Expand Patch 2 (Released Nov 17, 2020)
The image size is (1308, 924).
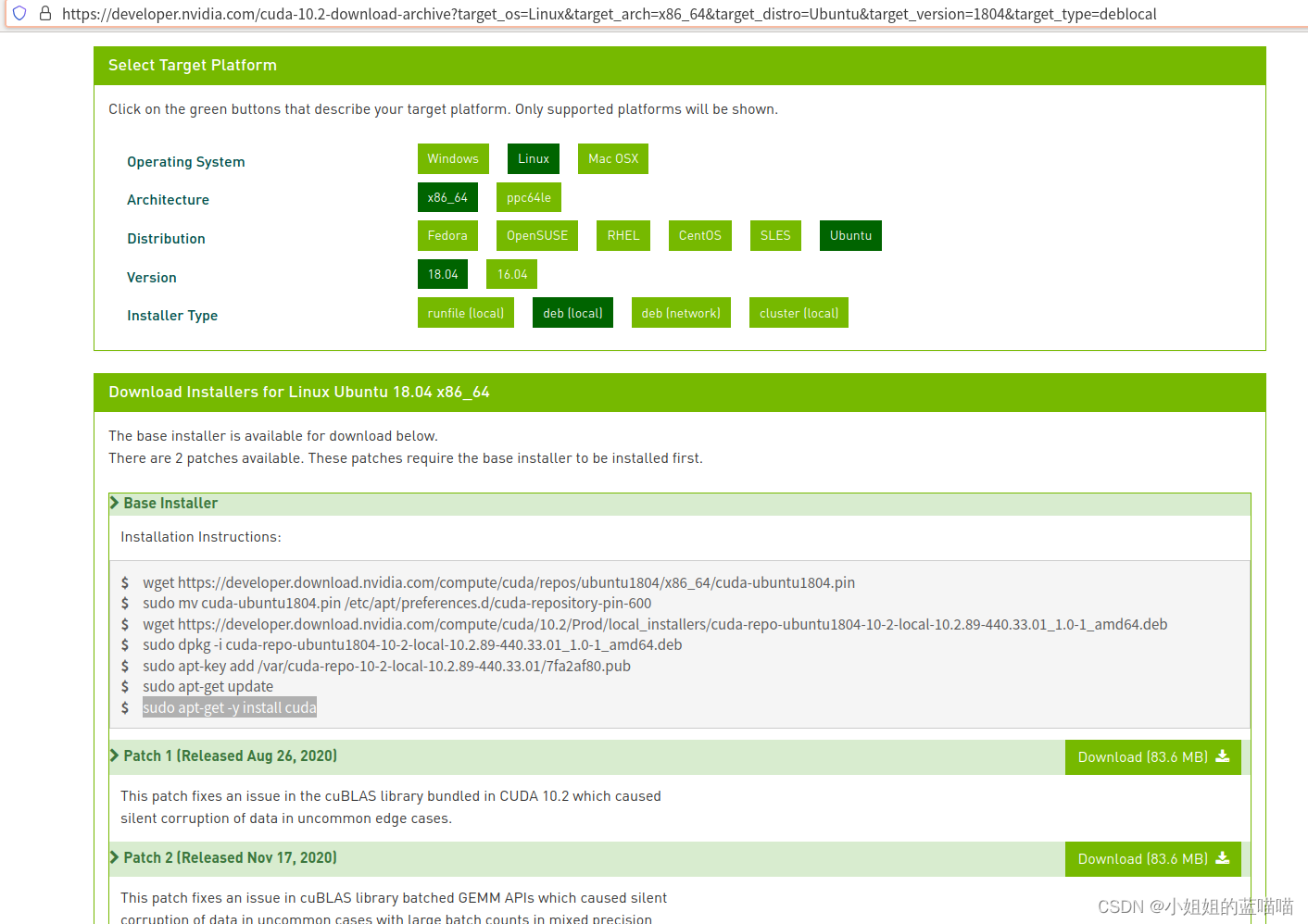pyautogui.click(x=223, y=857)
